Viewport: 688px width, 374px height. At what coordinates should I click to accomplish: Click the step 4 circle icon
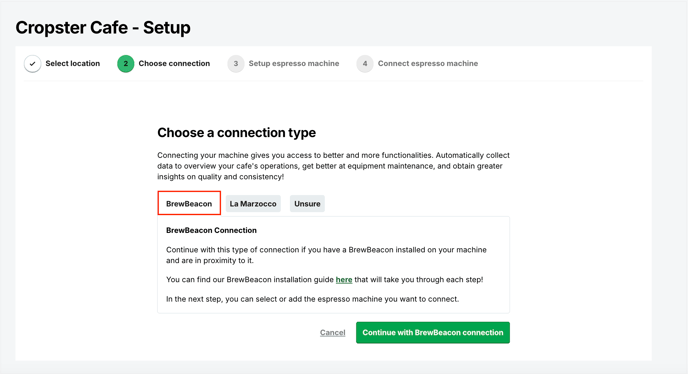365,64
